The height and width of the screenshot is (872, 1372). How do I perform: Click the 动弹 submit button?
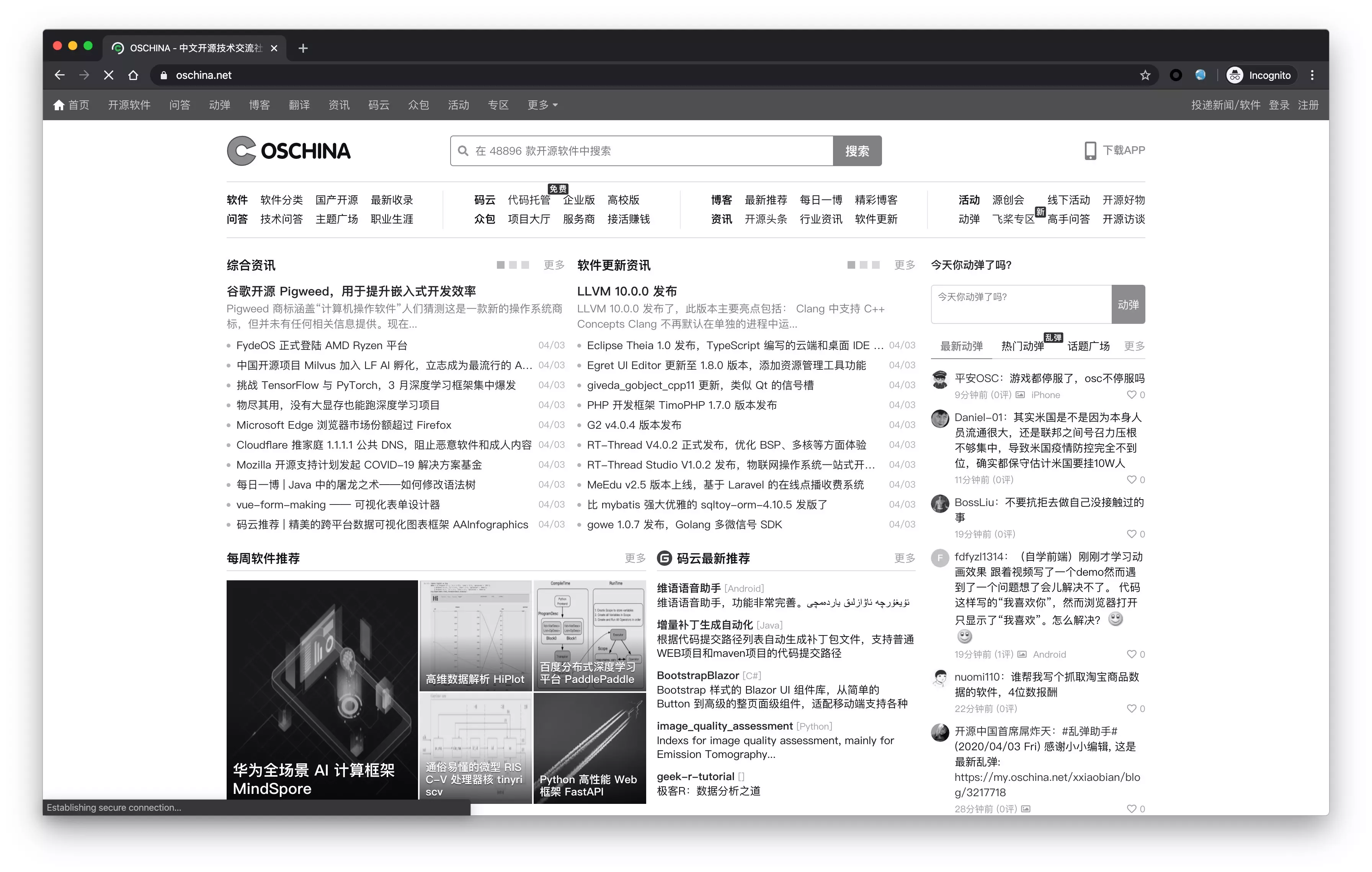click(1128, 305)
